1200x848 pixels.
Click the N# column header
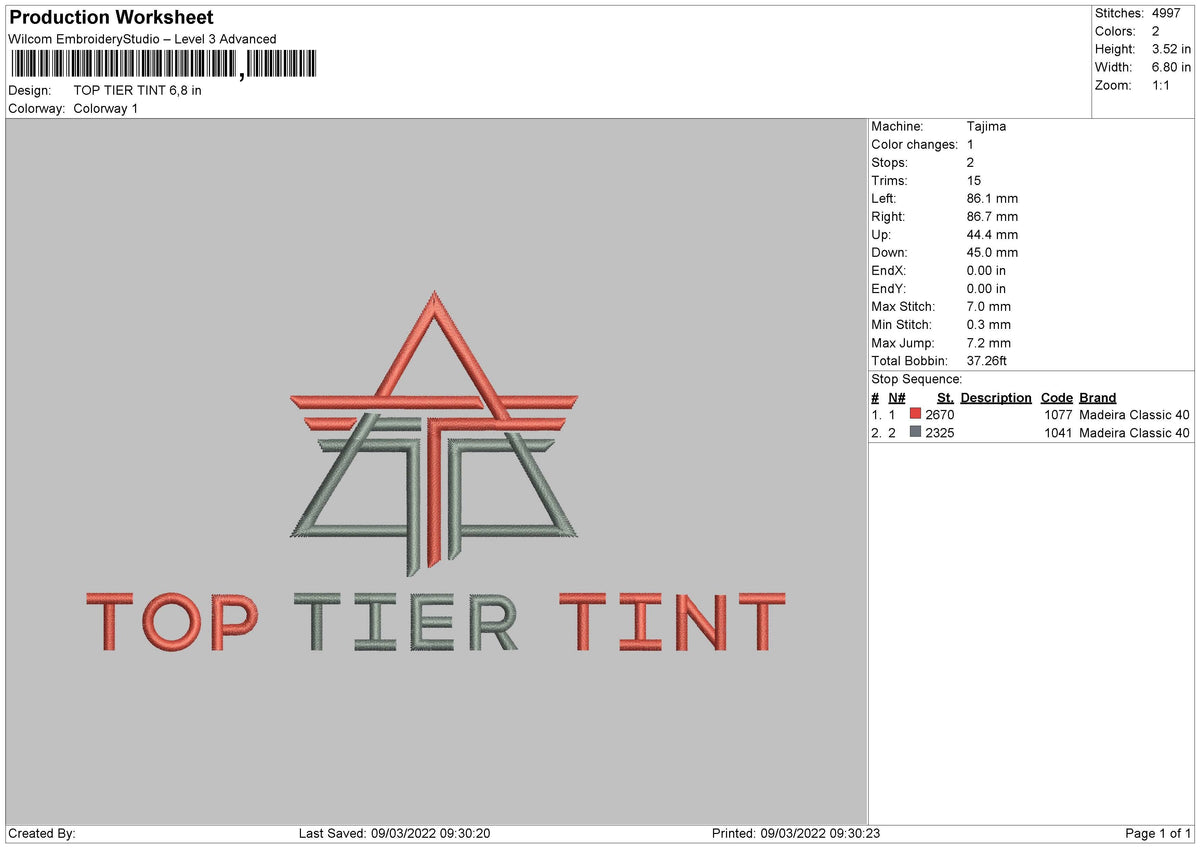coord(897,397)
